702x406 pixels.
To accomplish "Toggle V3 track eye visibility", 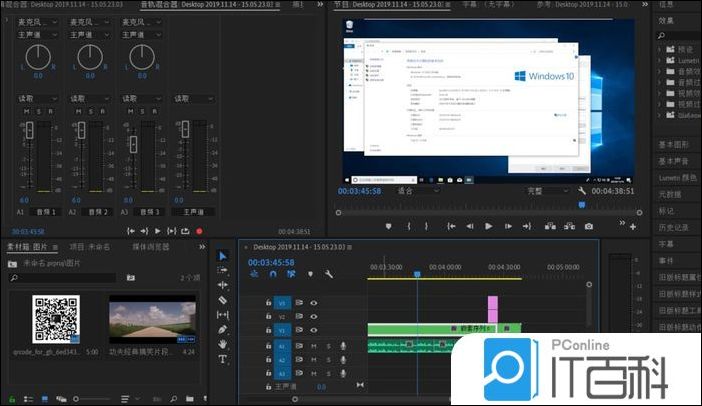I will coord(314,302).
